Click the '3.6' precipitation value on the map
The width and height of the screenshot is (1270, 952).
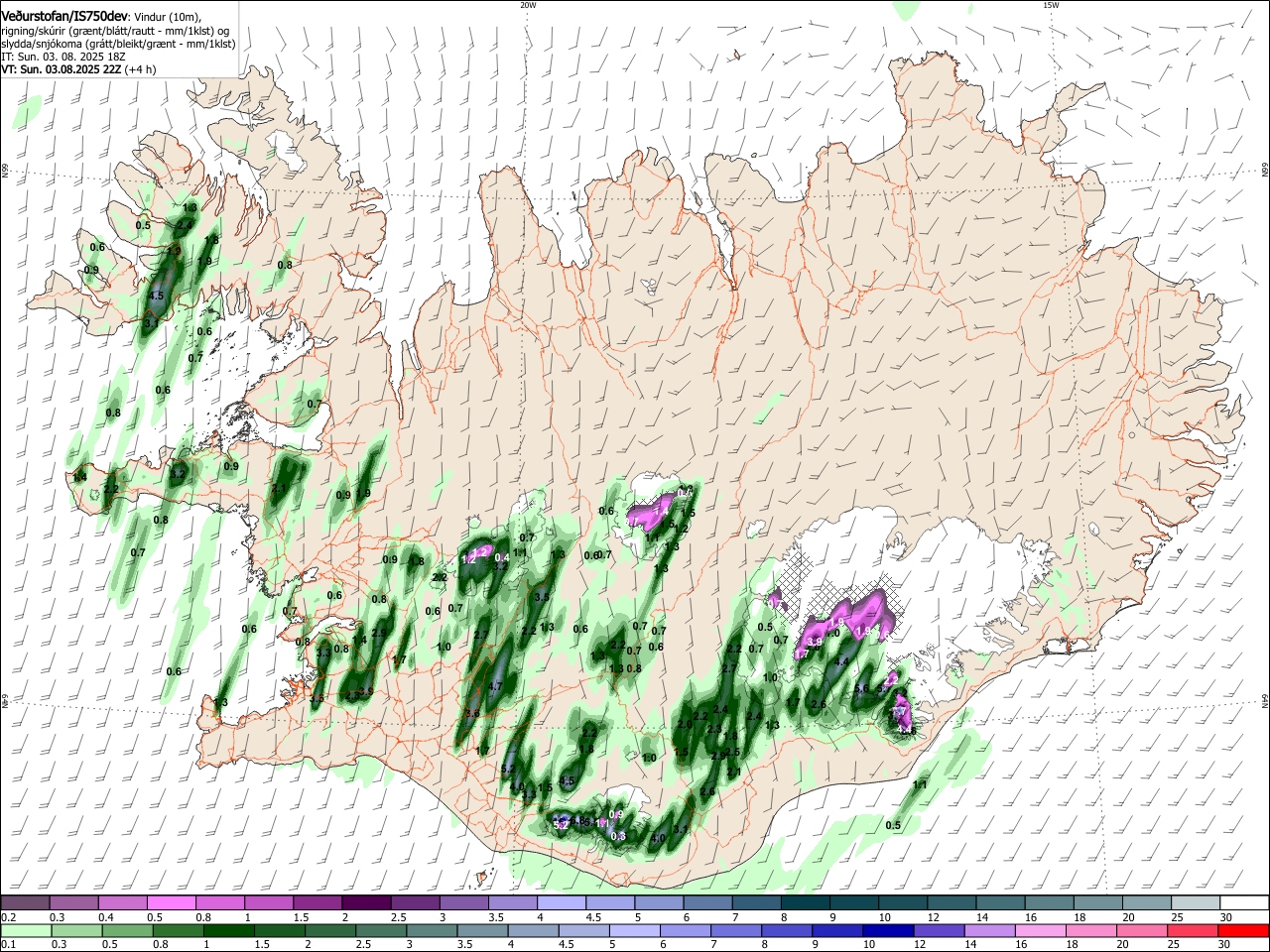(x=472, y=712)
